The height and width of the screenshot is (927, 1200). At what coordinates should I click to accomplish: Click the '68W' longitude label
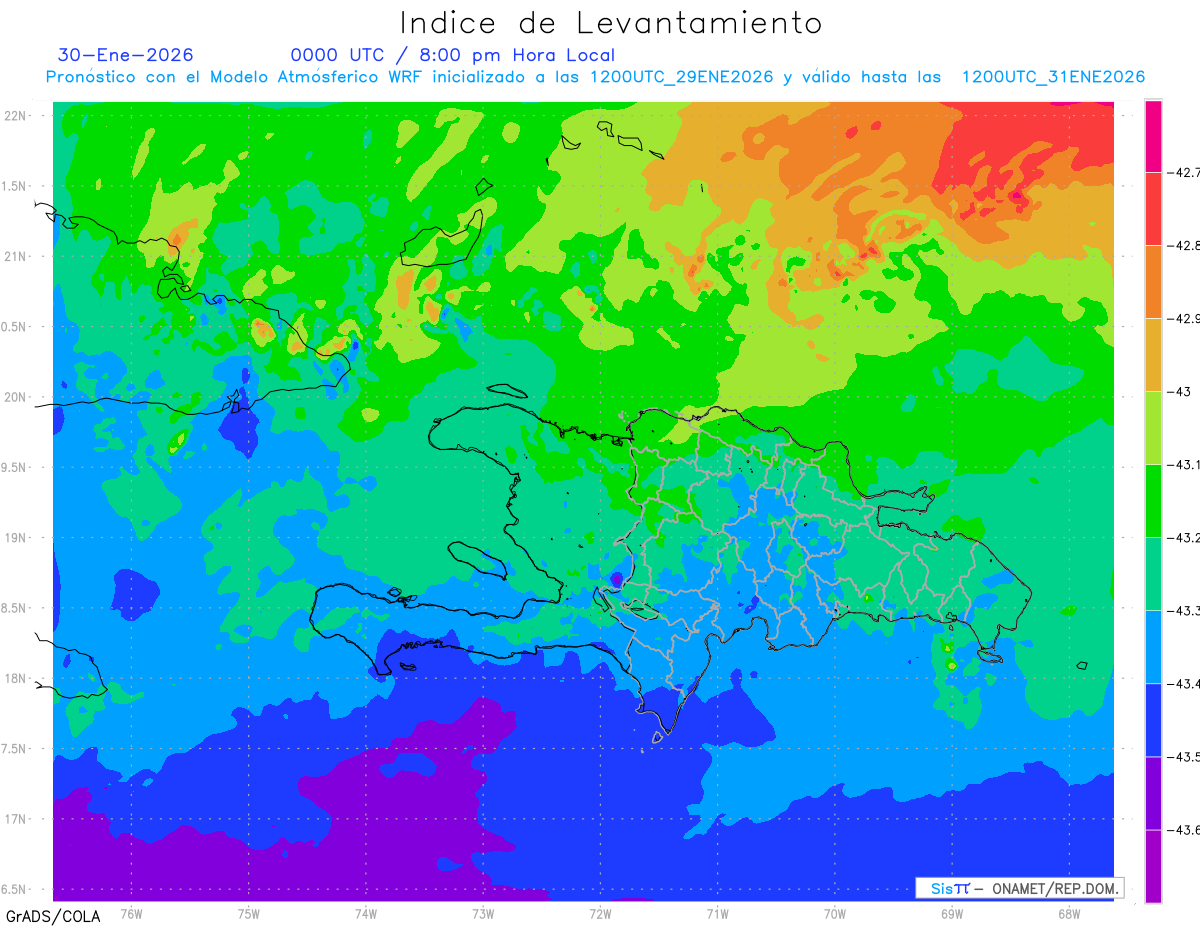pyautogui.click(x=1069, y=914)
